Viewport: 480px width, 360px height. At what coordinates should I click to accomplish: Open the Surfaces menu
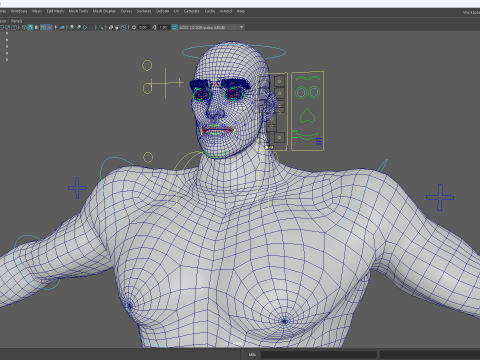(x=144, y=11)
